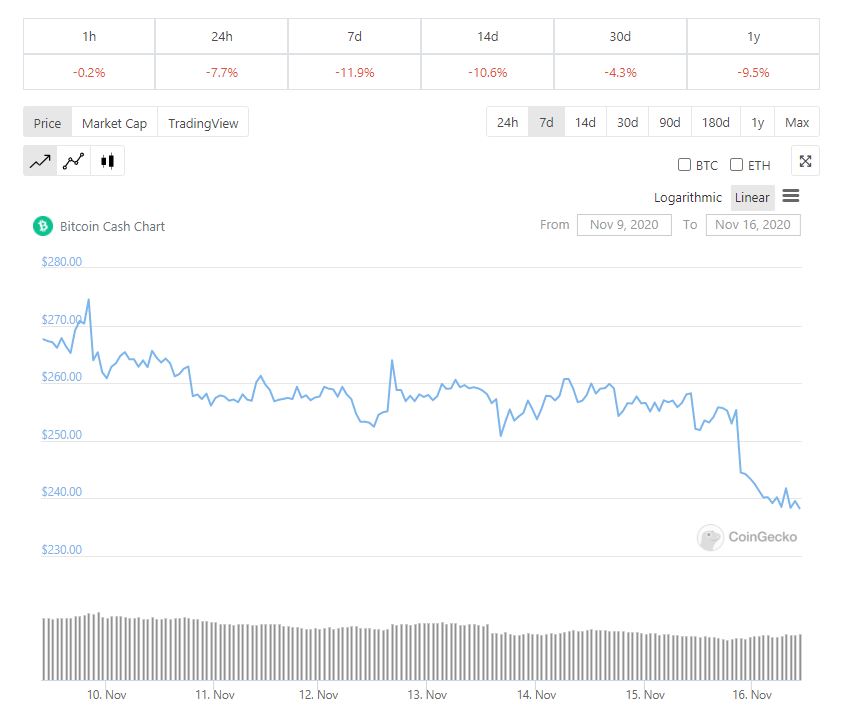This screenshot has width=844, height=720.
Task: Click the $250.00 axis label
Action: (62, 435)
